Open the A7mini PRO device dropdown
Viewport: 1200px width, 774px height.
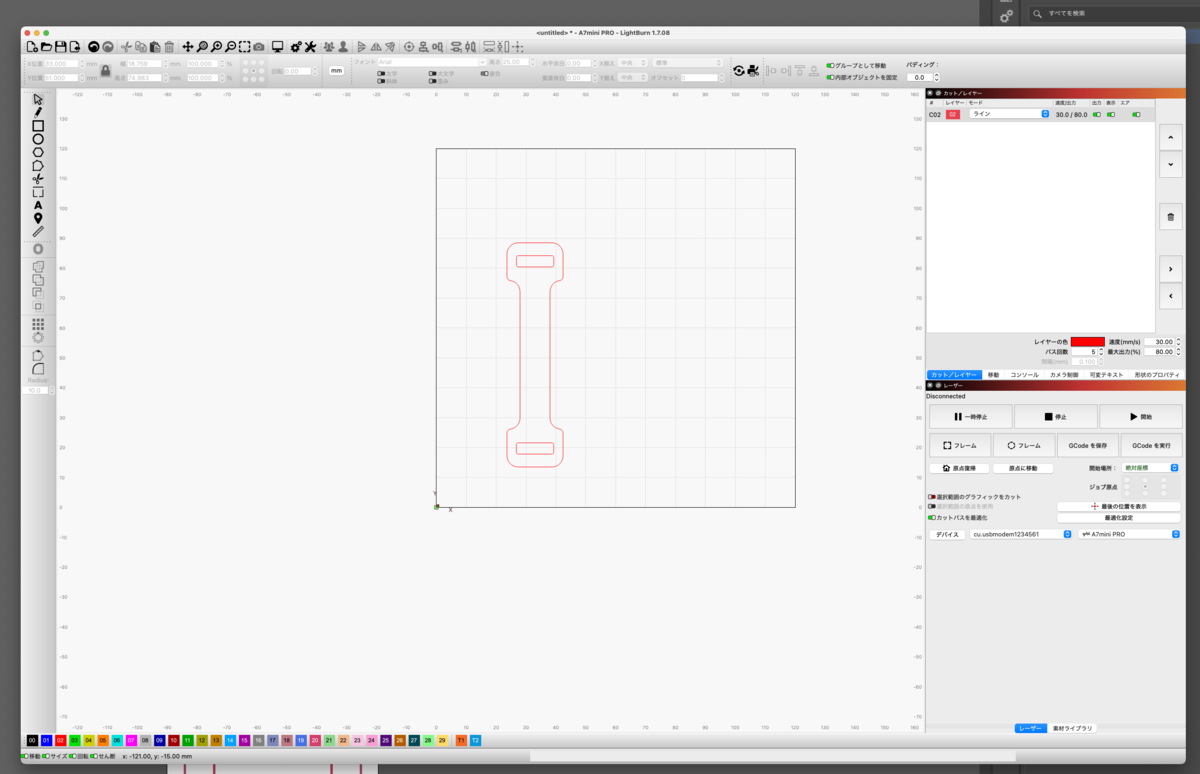(x=1129, y=534)
